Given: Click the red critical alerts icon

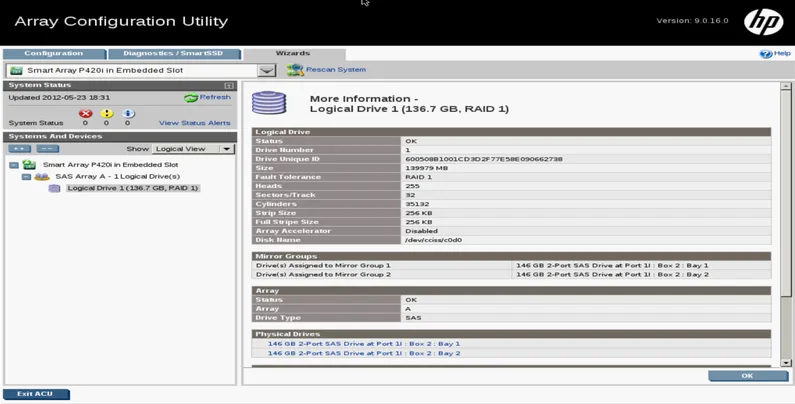Looking at the screenshot, I should 85,114.
